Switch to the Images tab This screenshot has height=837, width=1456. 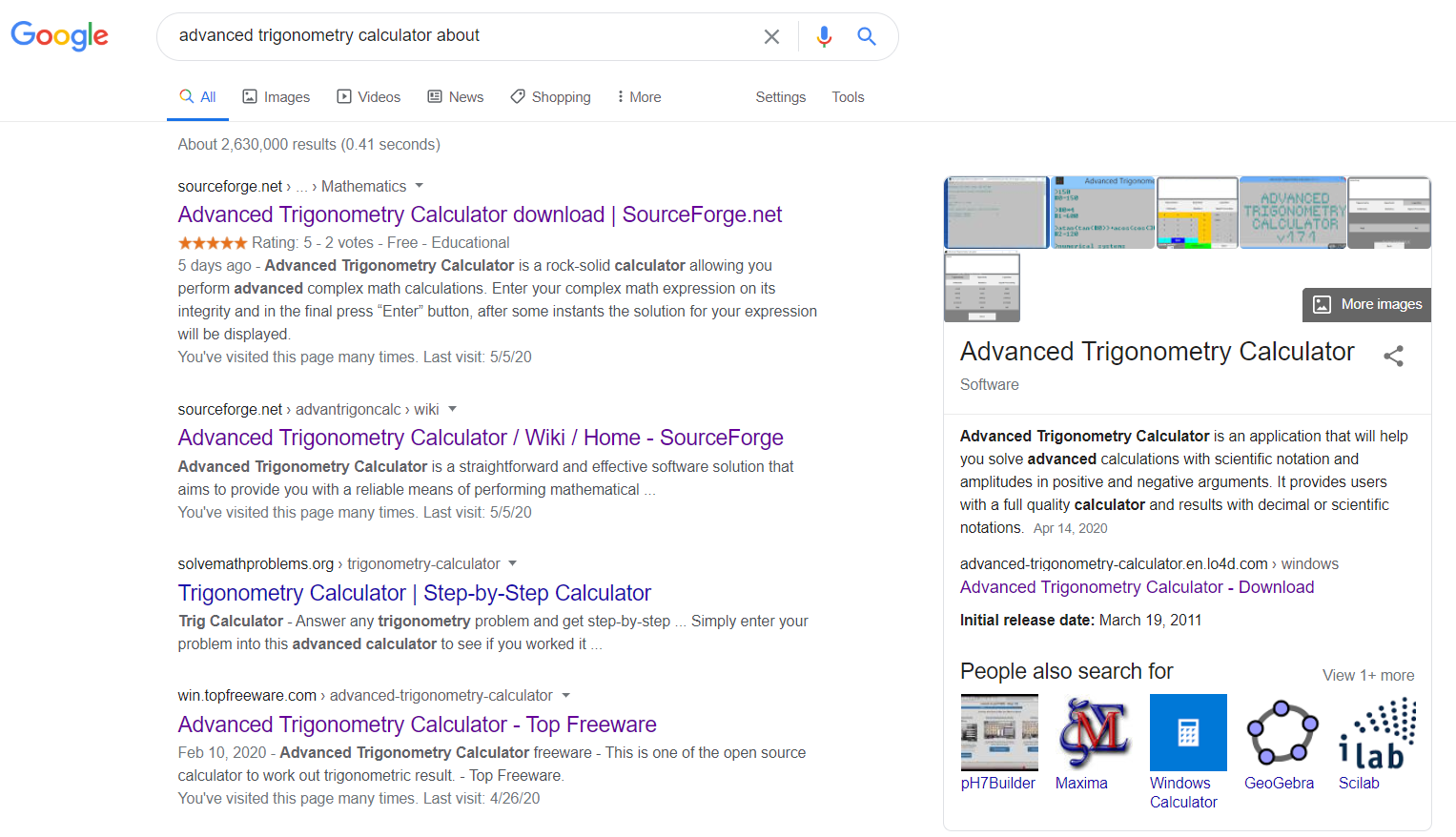click(x=277, y=97)
